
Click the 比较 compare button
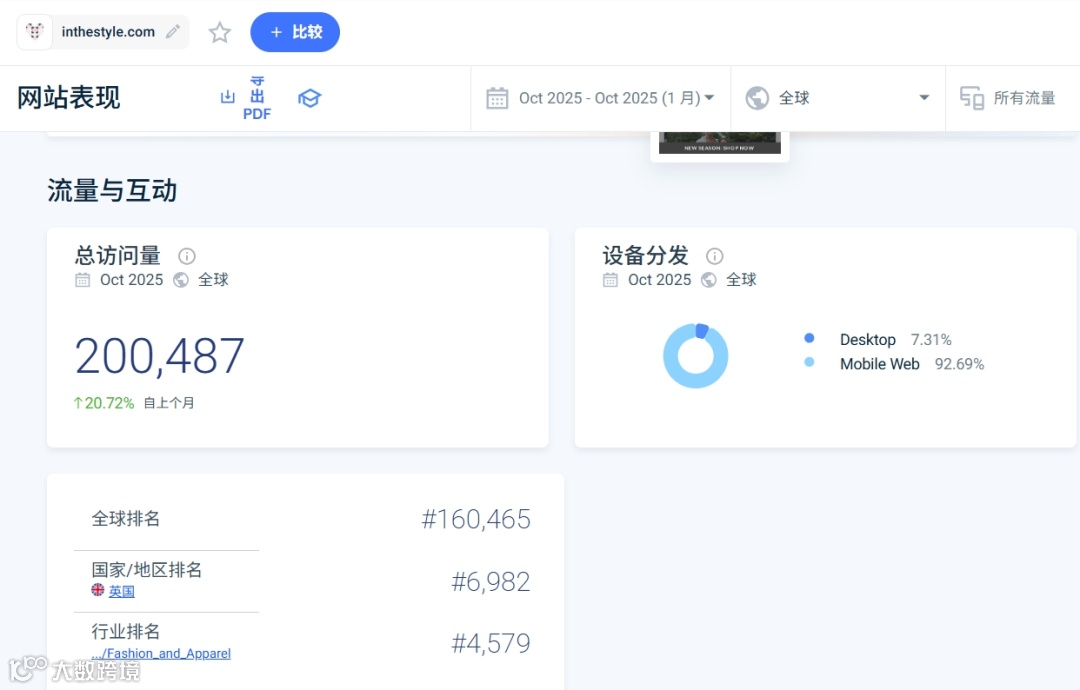tap(295, 32)
